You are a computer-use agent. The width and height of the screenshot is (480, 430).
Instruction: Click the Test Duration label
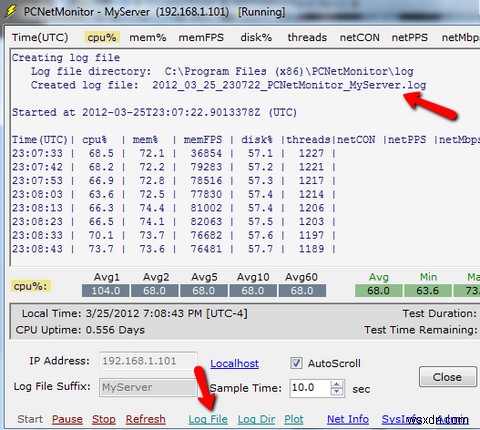coord(440,313)
